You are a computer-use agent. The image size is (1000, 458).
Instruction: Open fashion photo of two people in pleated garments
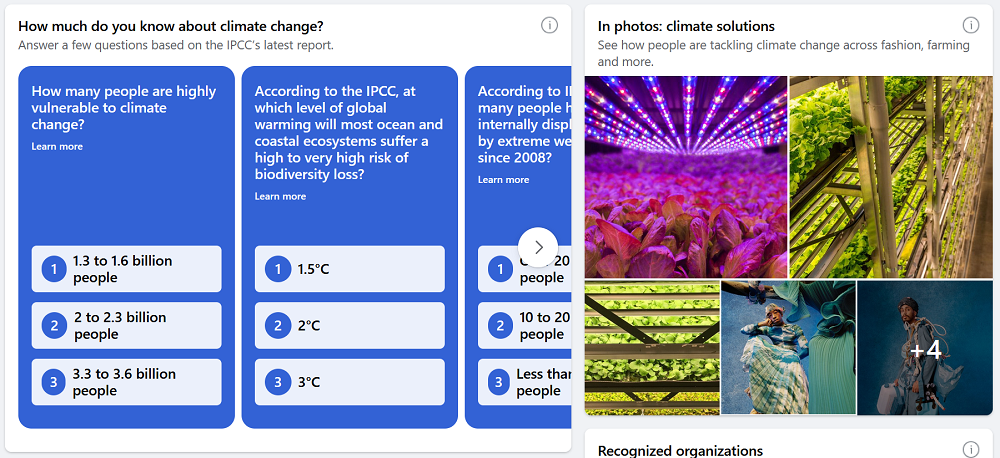click(x=788, y=347)
